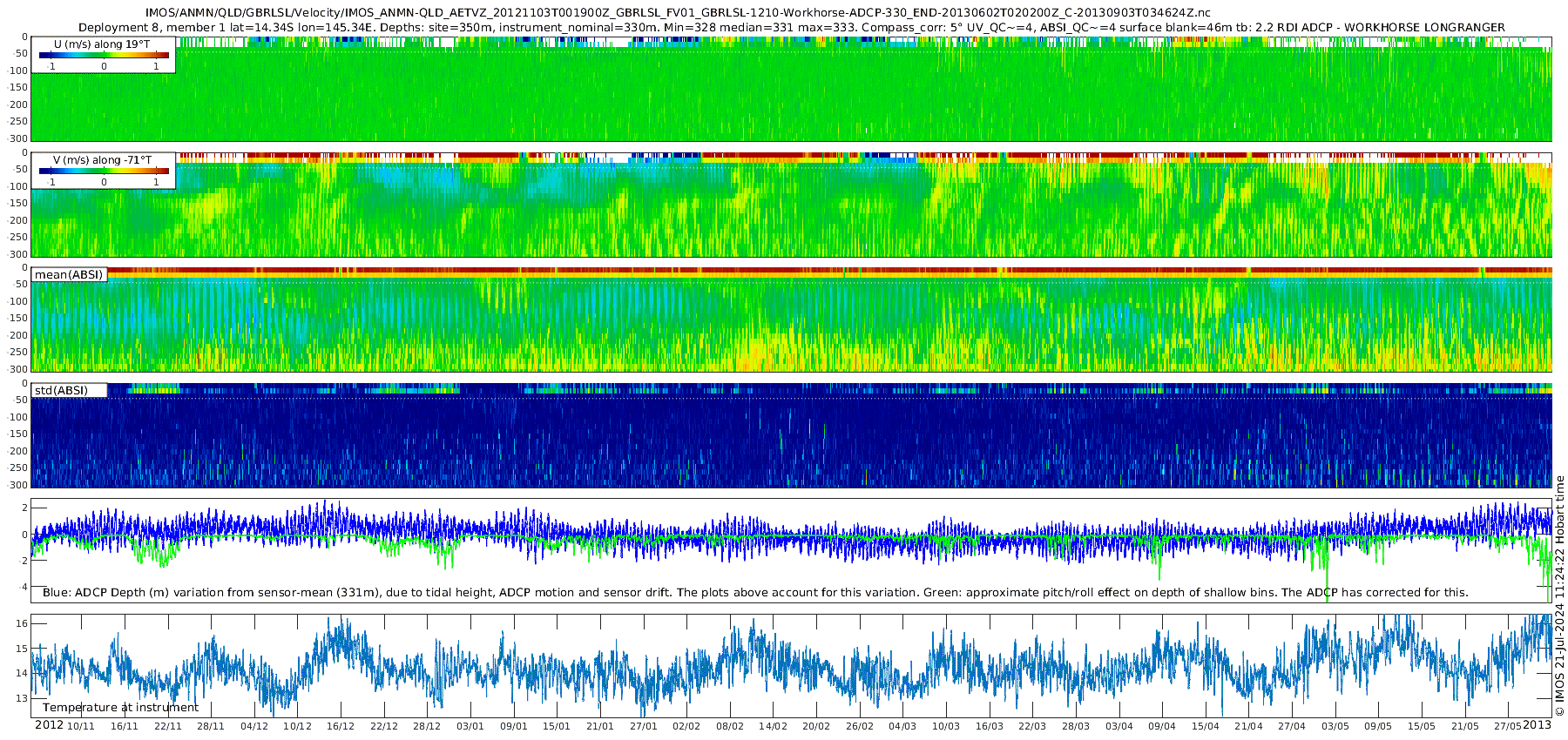Click the IMOS Hobart time stamp text

click(1559, 595)
